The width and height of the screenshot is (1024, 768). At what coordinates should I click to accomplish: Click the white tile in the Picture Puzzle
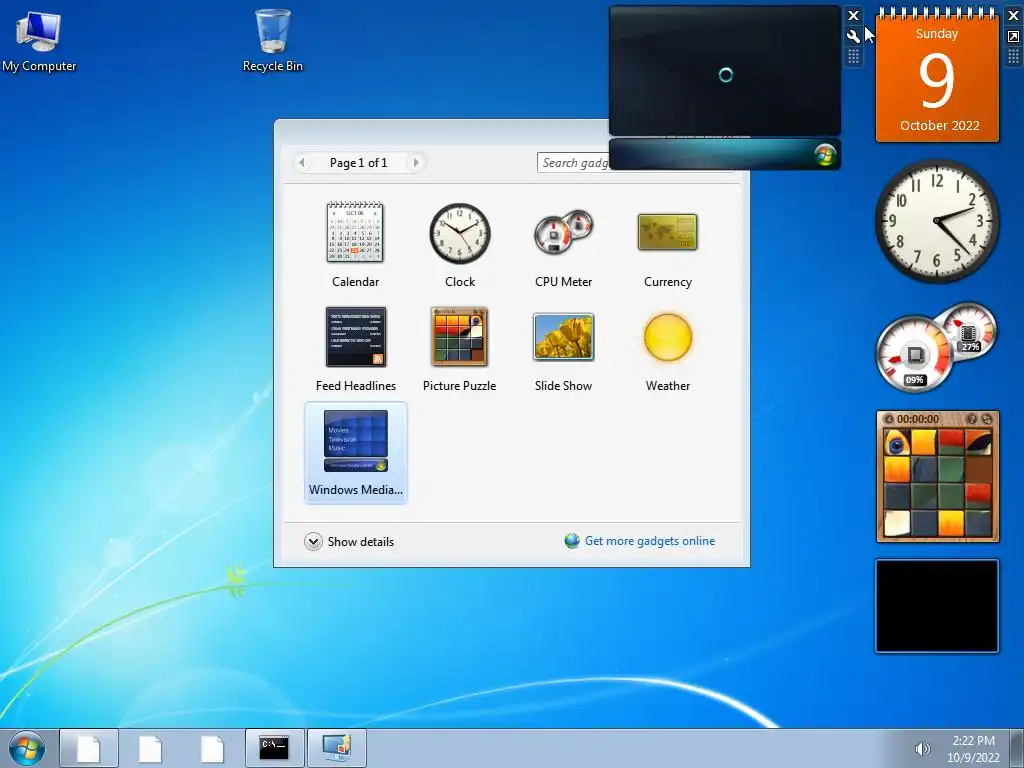tap(897, 523)
